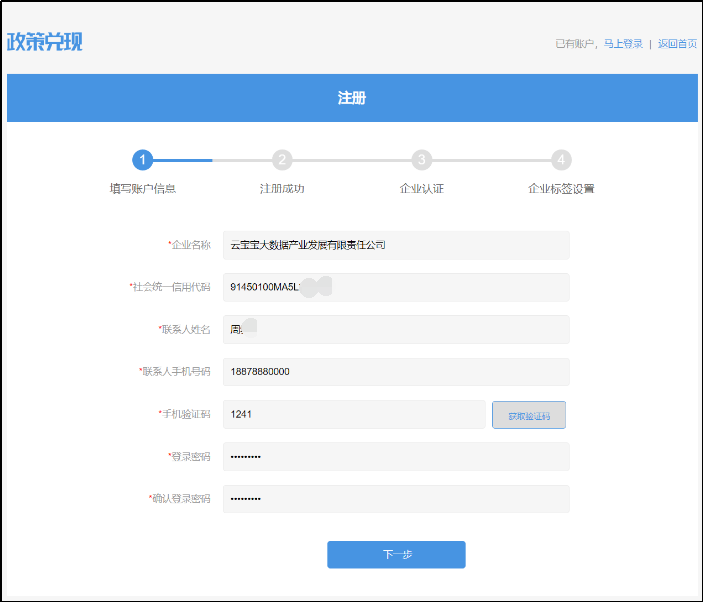The width and height of the screenshot is (703, 602).
Task: Focus the 企业名称 input field
Action: coord(396,245)
